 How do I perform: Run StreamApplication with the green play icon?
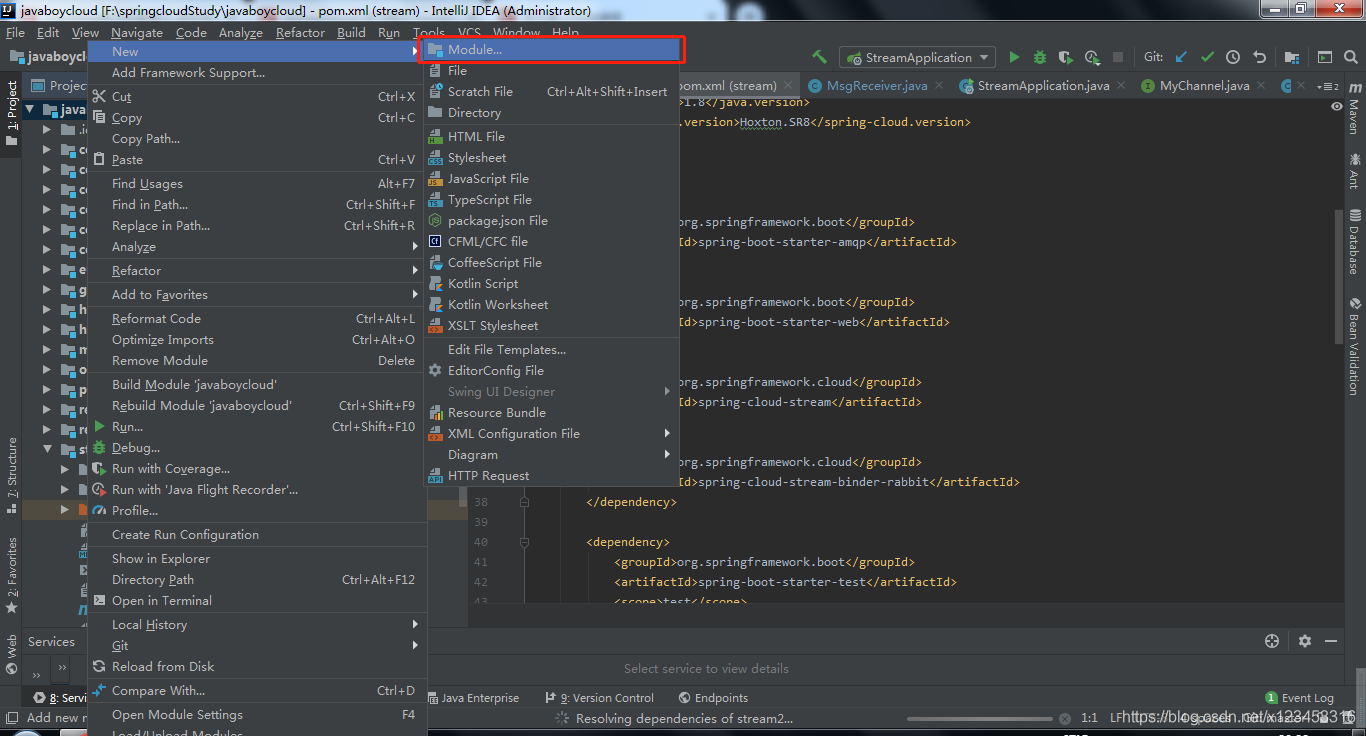1014,57
